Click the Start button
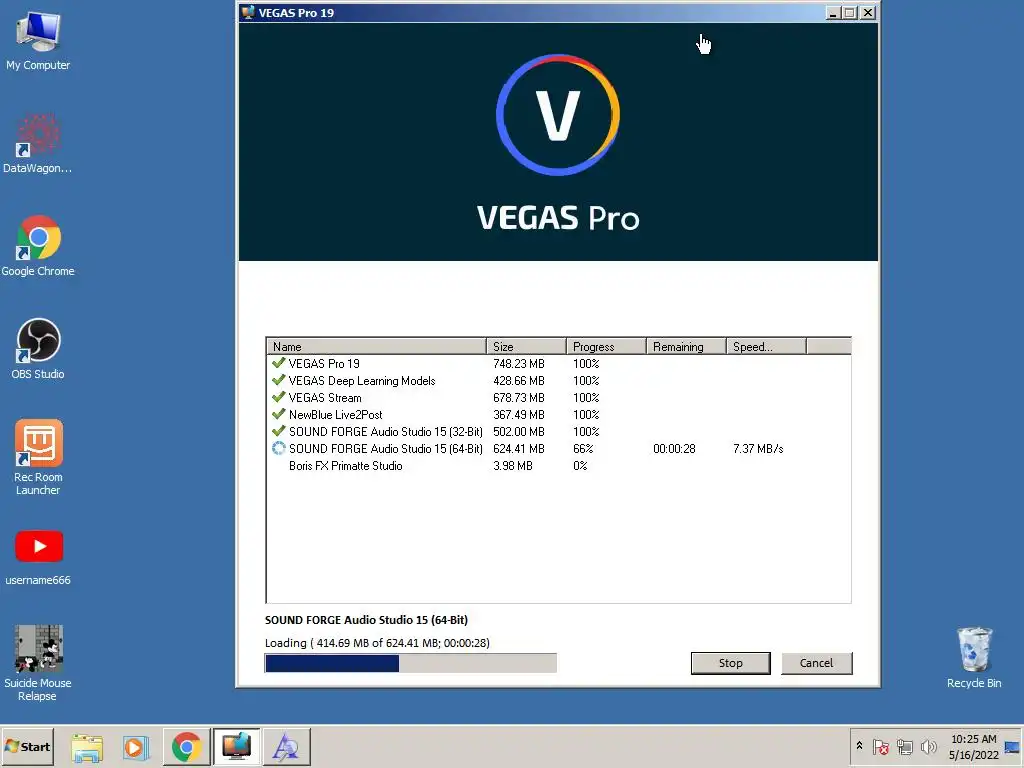 pos(27,746)
